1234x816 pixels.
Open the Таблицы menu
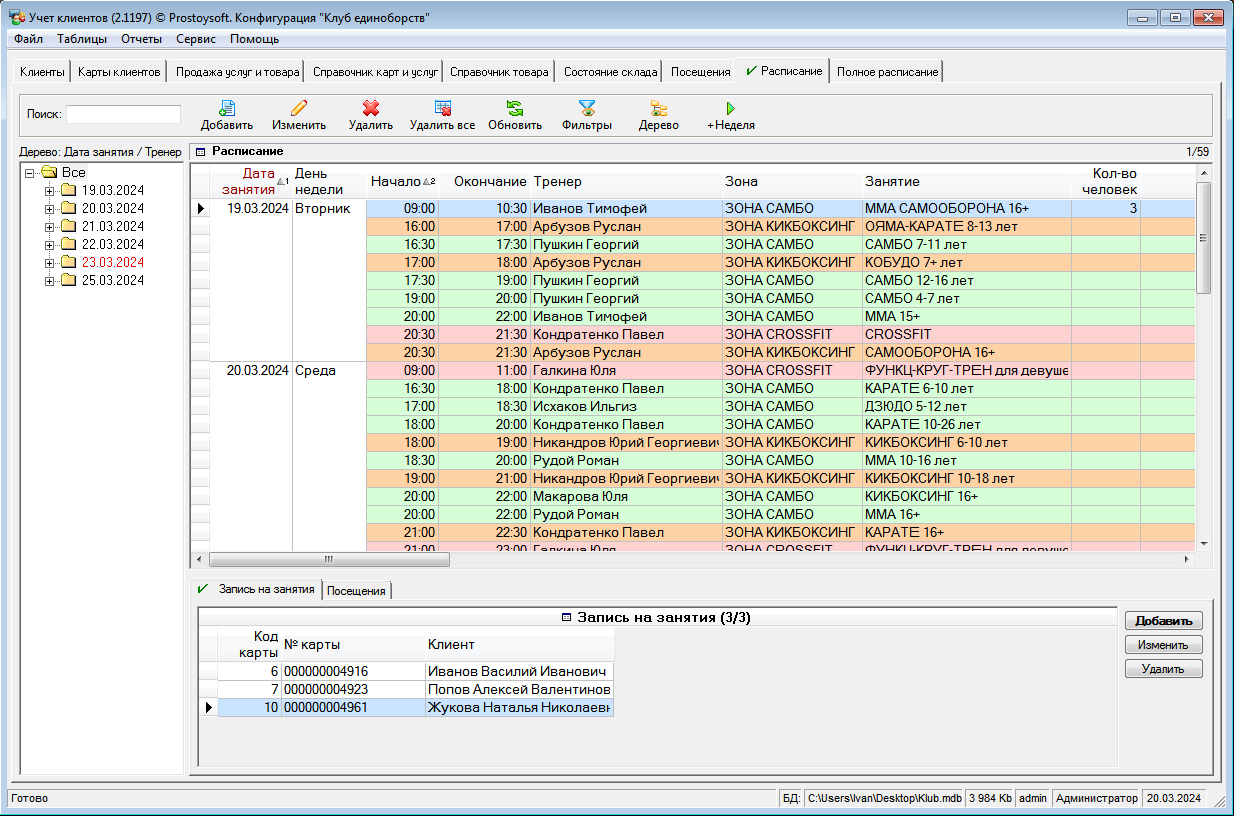pyautogui.click(x=82, y=39)
